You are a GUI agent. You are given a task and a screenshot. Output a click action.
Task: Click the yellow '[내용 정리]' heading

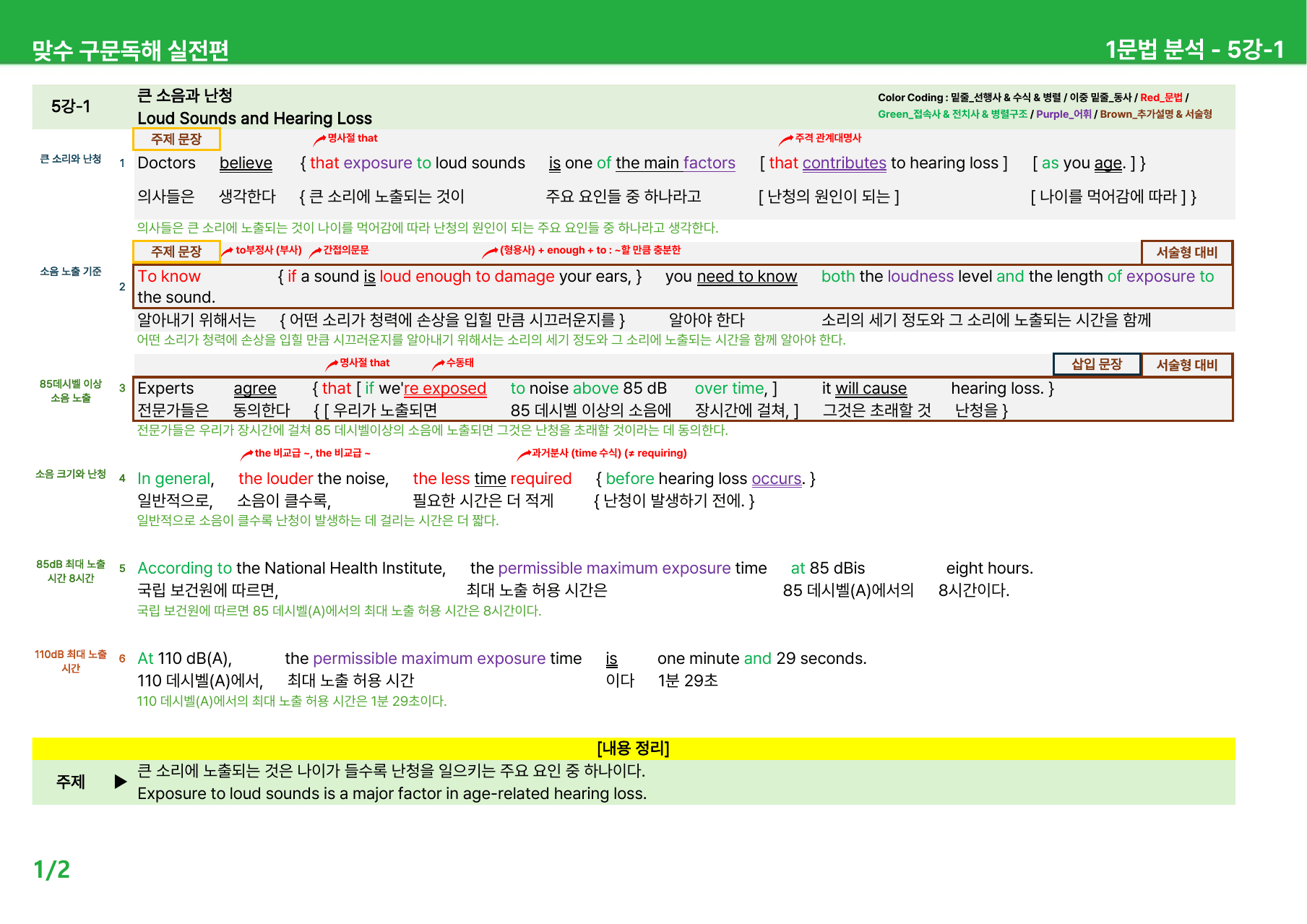point(634,748)
